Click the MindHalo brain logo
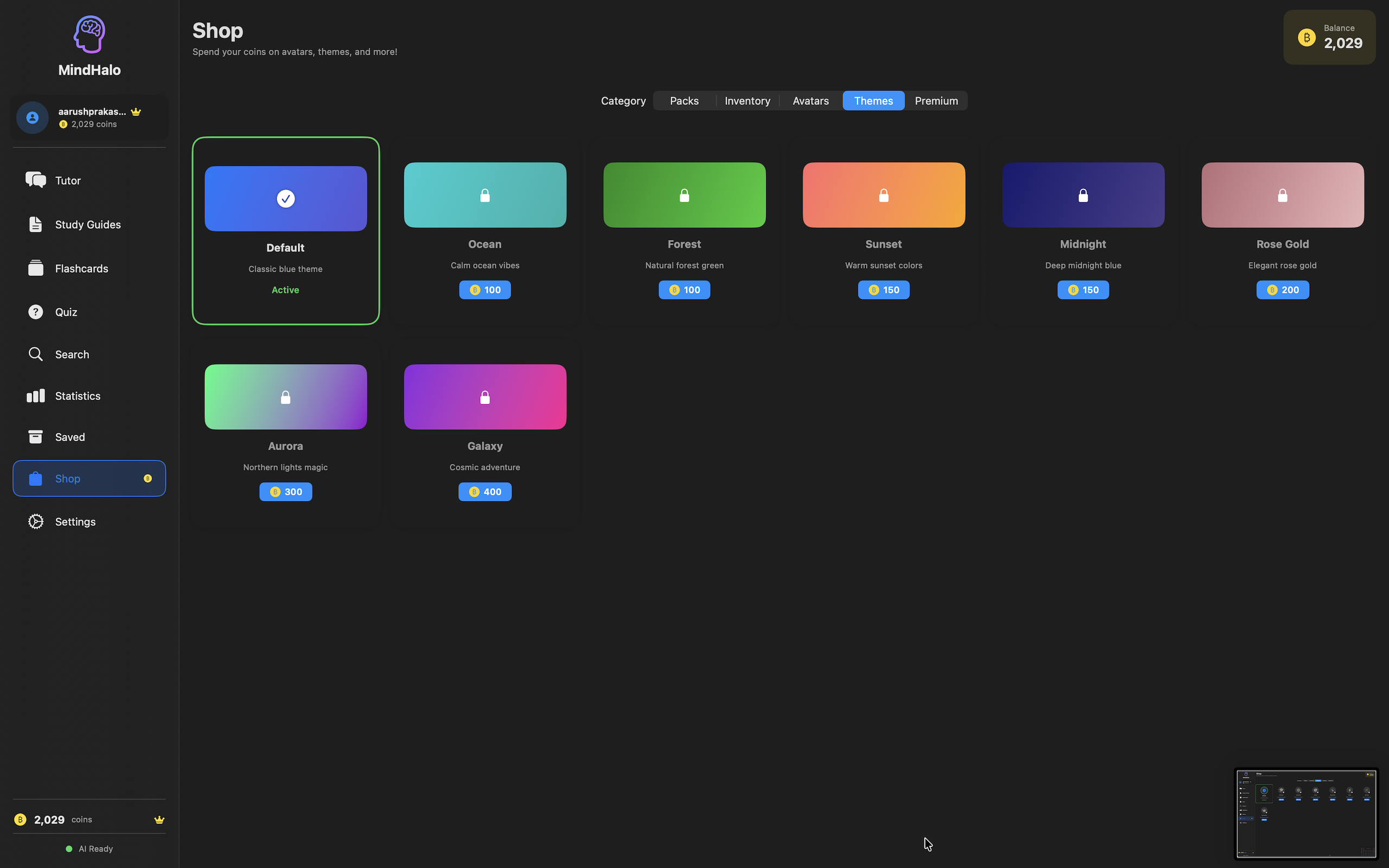 pyautogui.click(x=90, y=34)
